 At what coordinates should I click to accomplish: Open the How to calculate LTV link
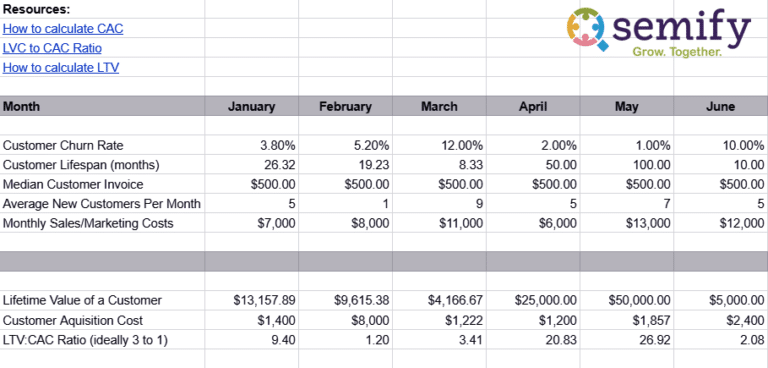coord(61,68)
